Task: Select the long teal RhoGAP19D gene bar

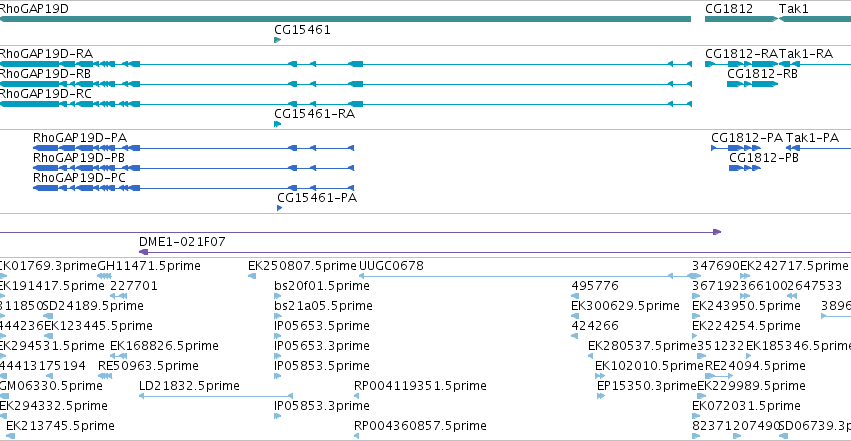Action: pyautogui.click(x=345, y=19)
